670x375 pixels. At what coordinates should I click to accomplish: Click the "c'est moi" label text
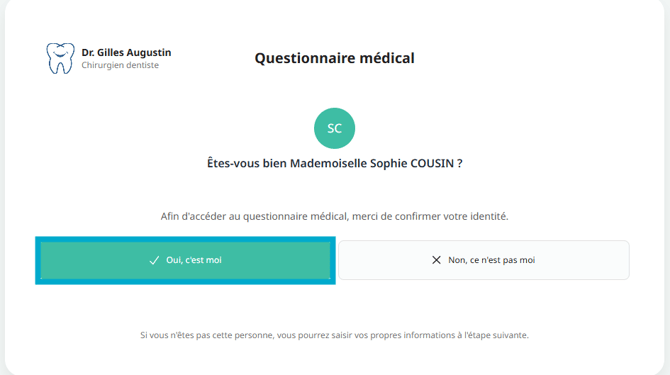pos(203,260)
